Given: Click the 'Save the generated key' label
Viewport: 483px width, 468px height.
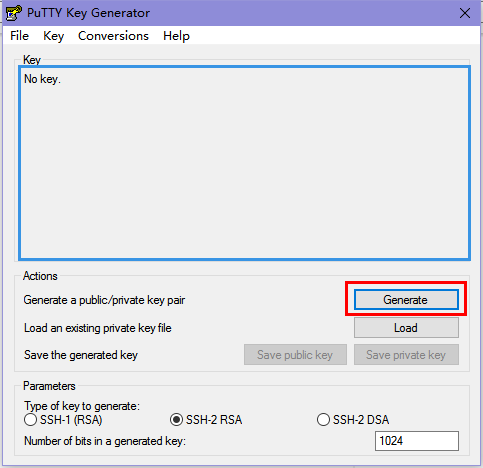Looking at the screenshot, I should click(81, 355).
